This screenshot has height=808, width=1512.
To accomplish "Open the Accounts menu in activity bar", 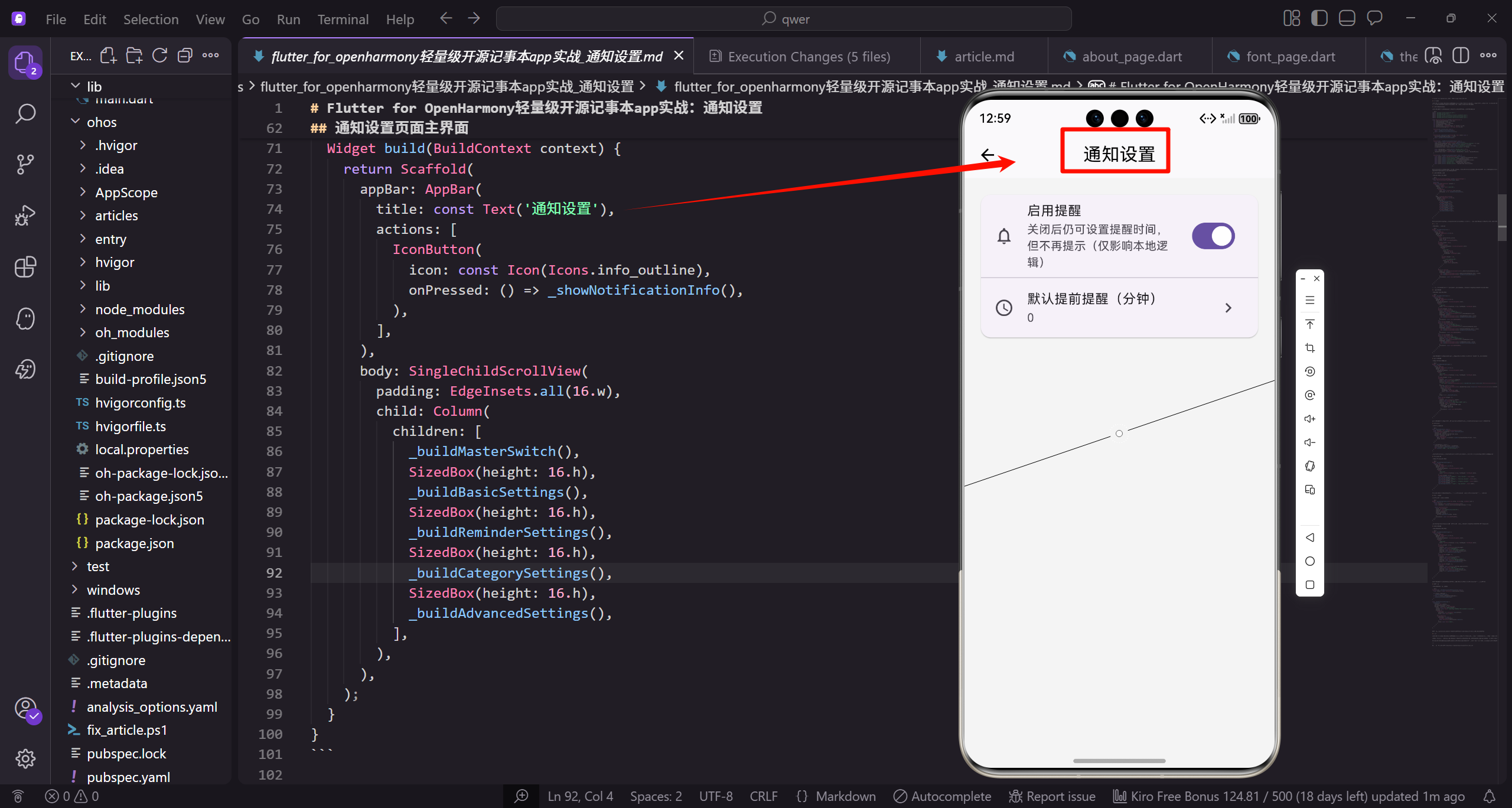I will click(25, 708).
